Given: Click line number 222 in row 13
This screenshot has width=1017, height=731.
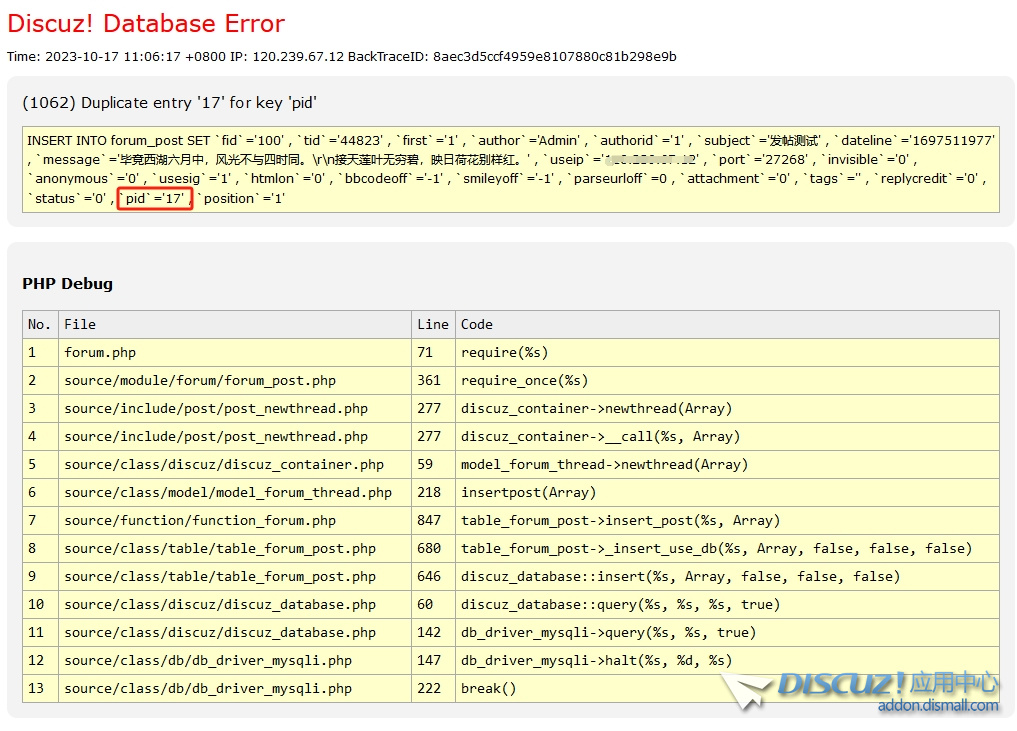Looking at the screenshot, I should 429,688.
